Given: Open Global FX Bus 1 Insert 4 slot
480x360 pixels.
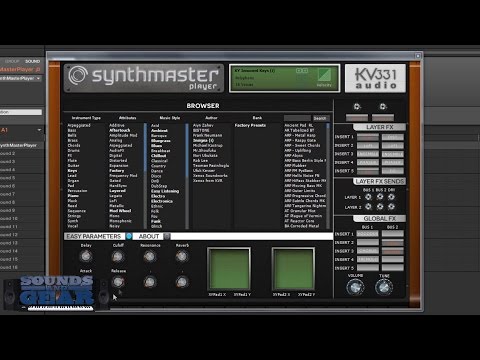Looking at the screenshot, I should (x=368, y=259).
